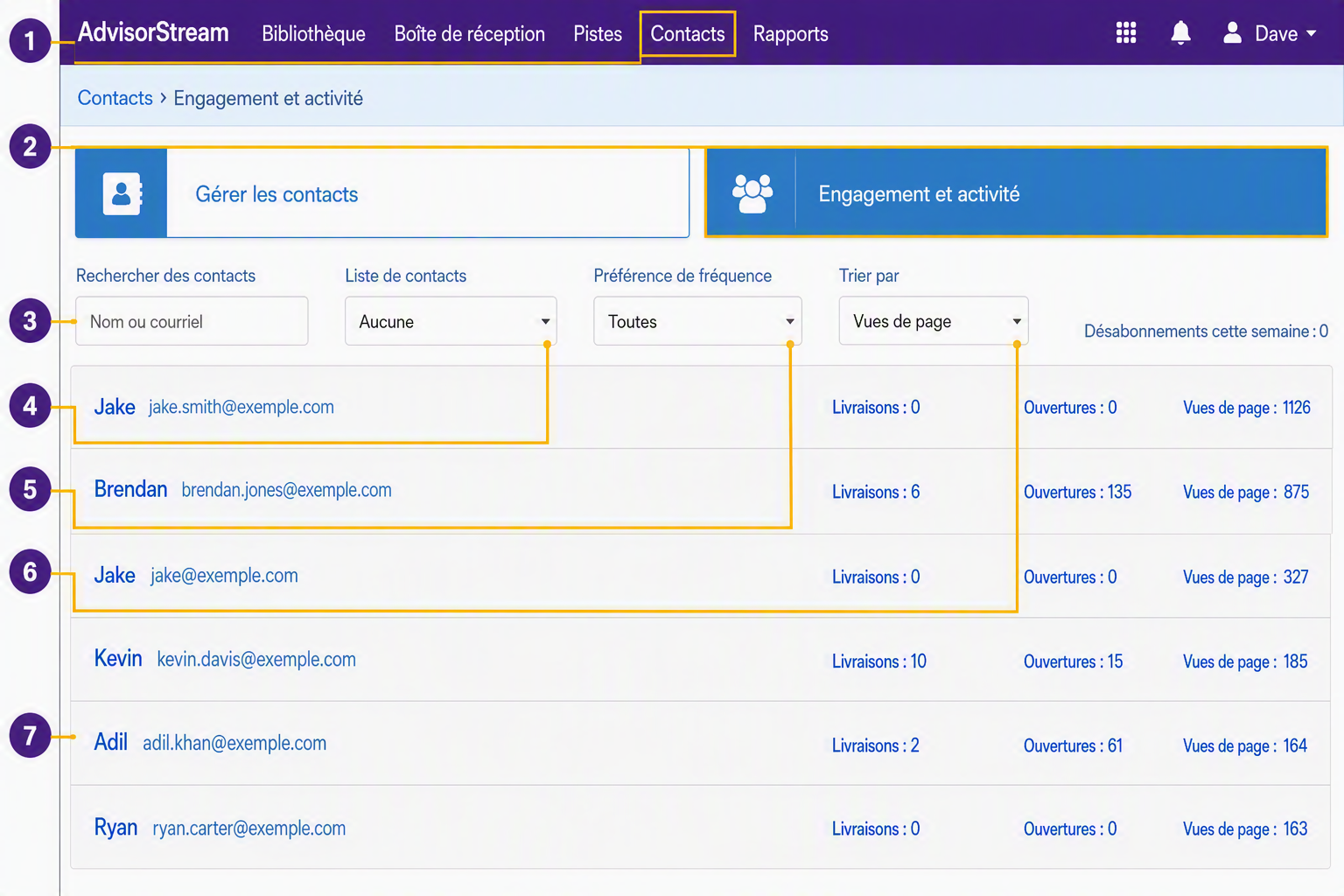Open the Préférence de fréquence dropdown

pos(697,321)
